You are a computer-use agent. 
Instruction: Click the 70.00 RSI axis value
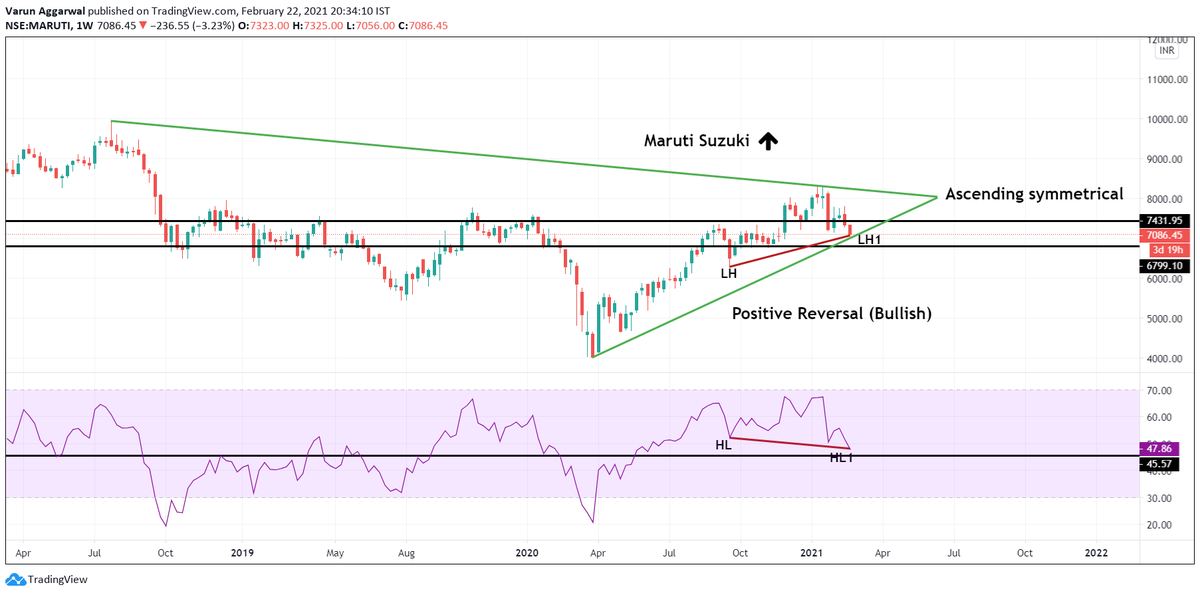coord(1159,390)
